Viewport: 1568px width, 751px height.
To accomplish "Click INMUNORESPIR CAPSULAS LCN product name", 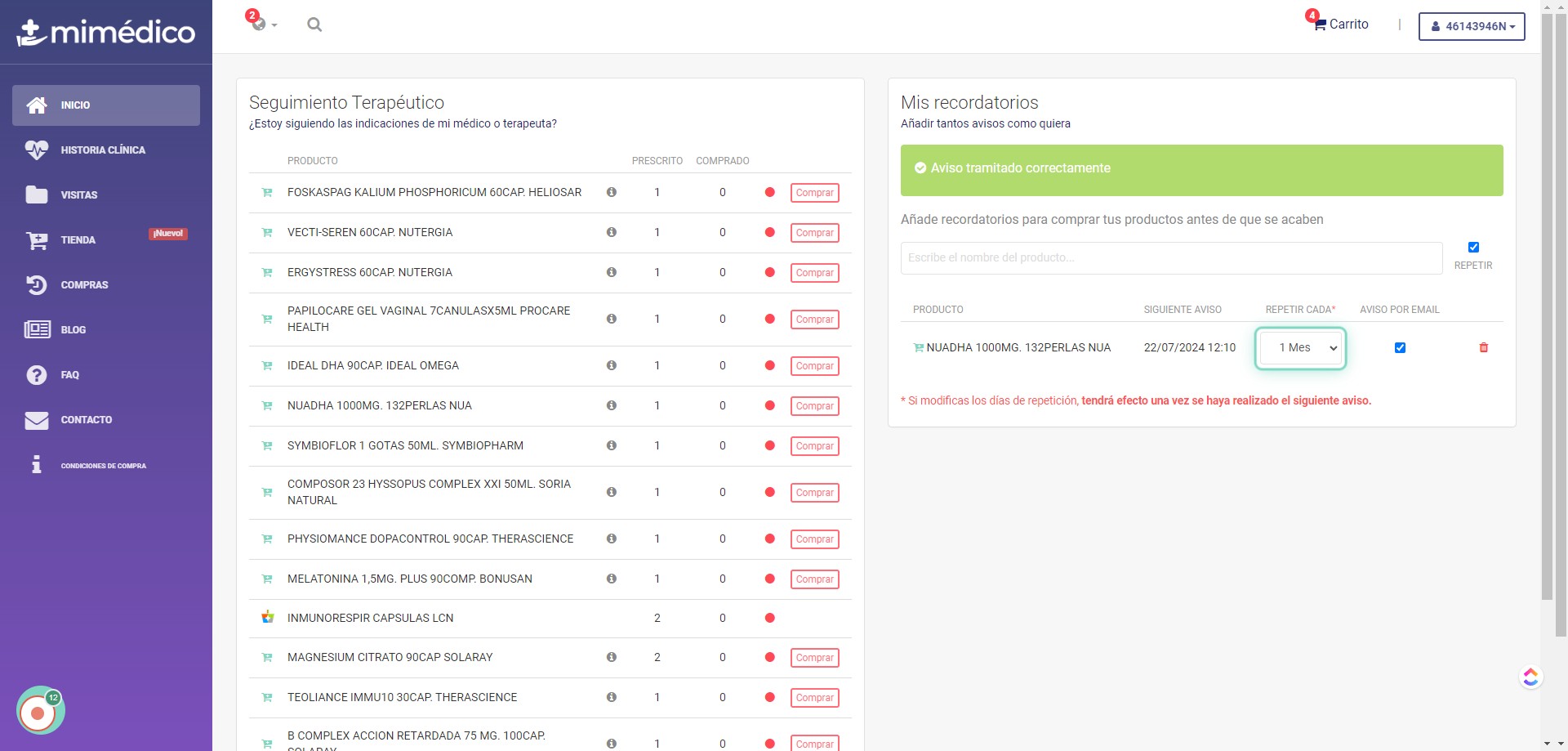I will [370, 618].
